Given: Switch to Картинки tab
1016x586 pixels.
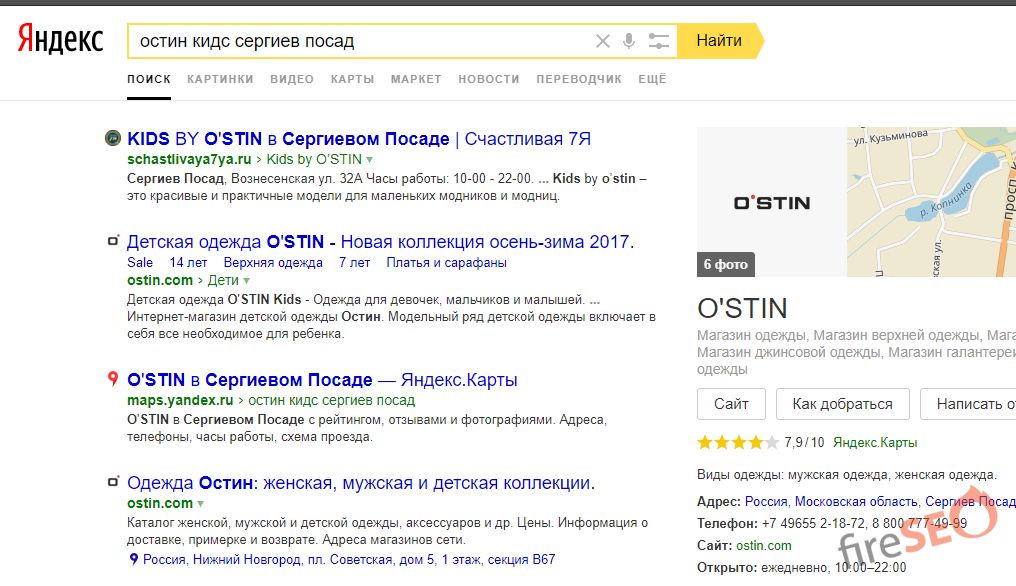Looking at the screenshot, I should point(220,79).
